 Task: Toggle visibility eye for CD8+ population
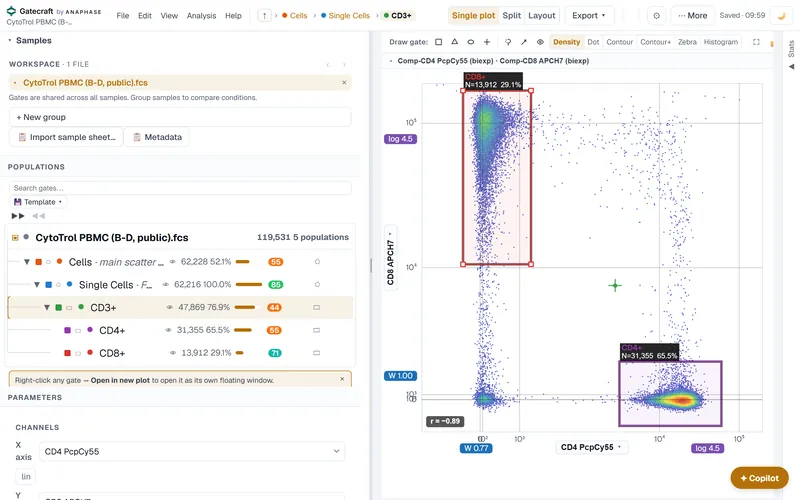point(172,353)
